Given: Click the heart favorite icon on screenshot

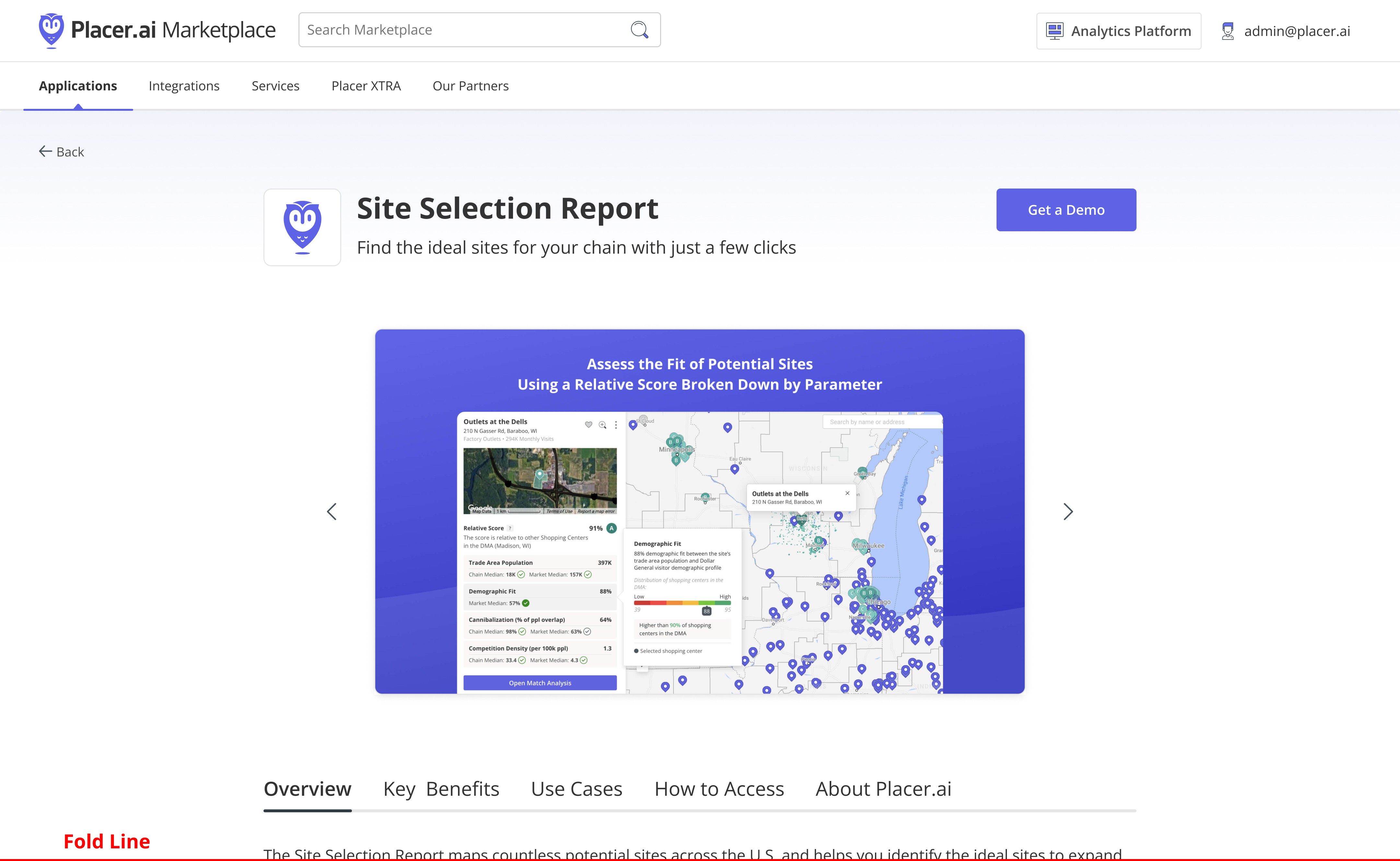Looking at the screenshot, I should tap(589, 424).
